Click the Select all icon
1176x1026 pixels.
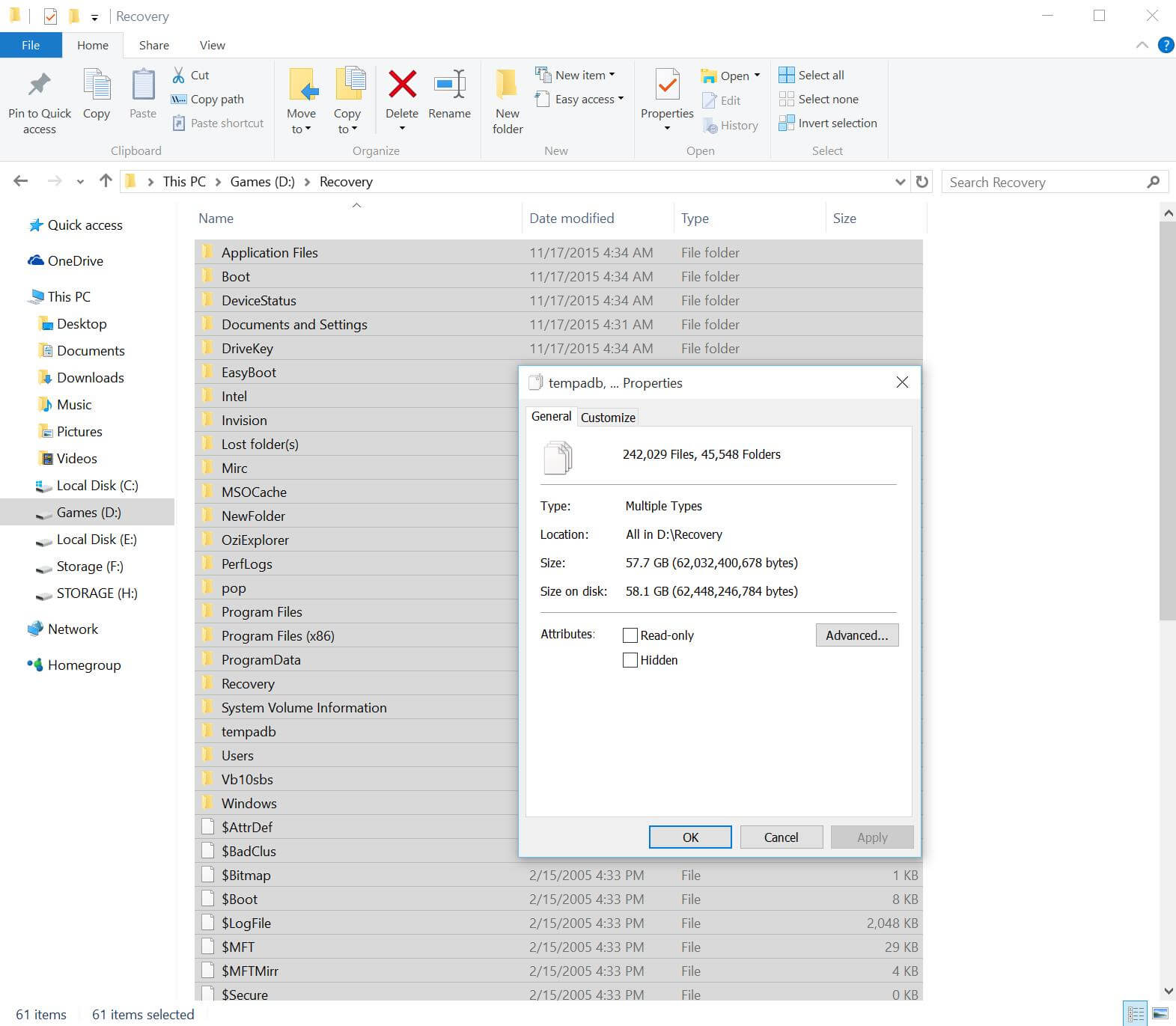coord(786,75)
